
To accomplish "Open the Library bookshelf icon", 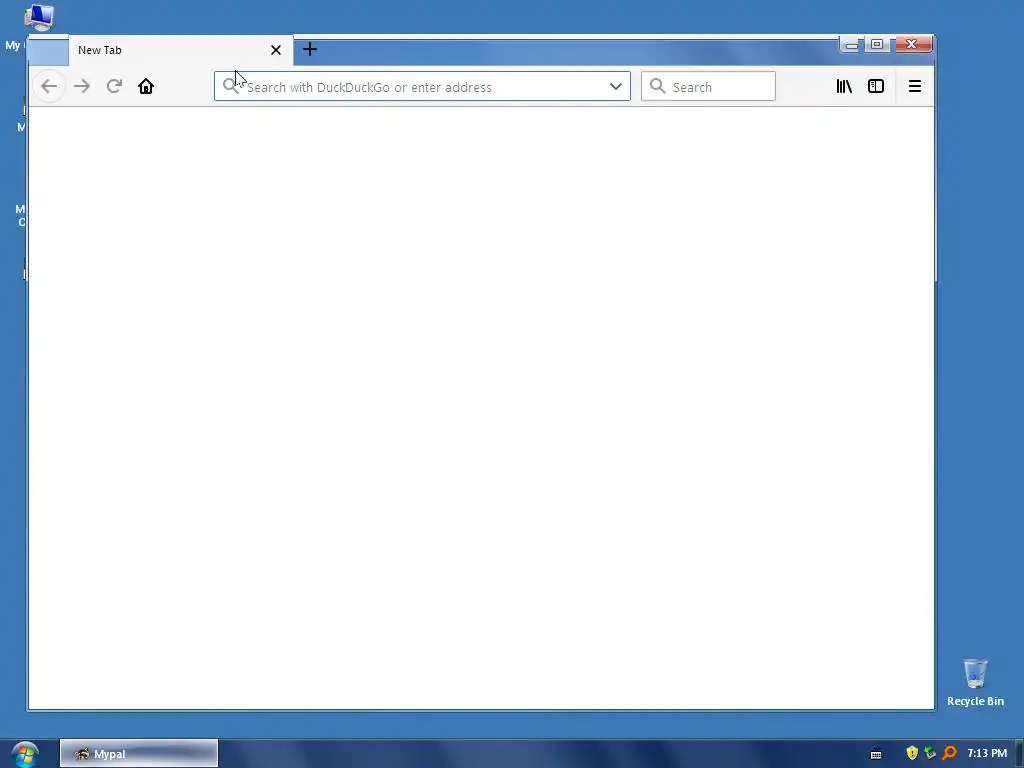I will click(844, 86).
